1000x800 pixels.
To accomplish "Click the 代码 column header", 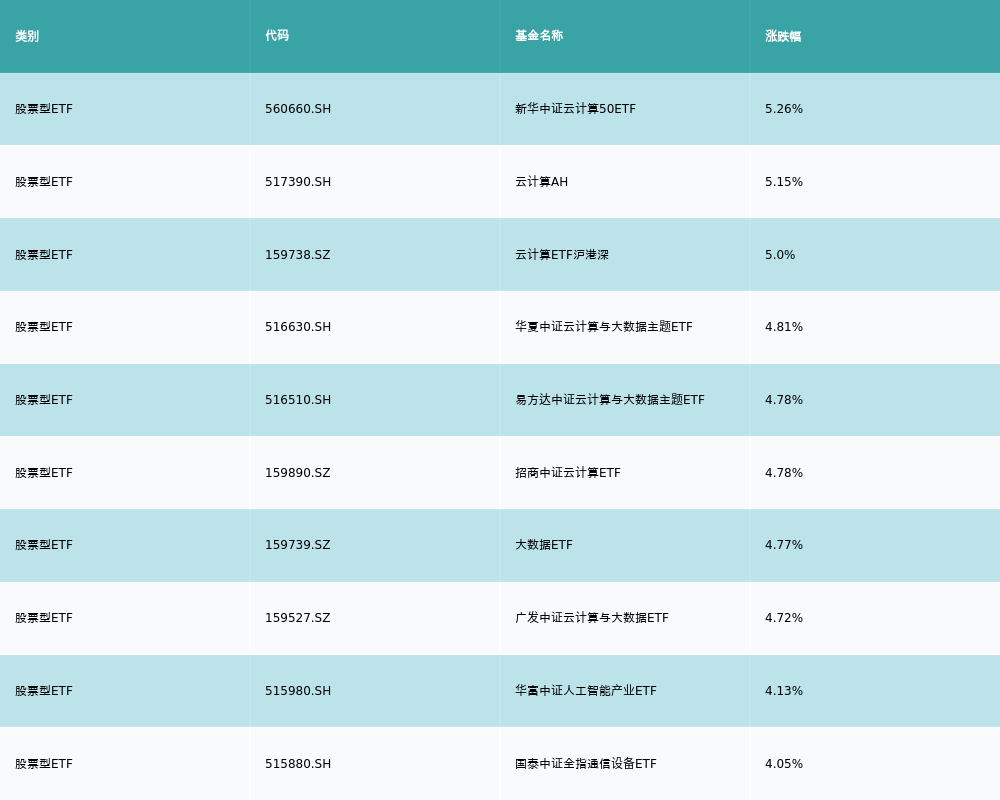I will (x=277, y=36).
